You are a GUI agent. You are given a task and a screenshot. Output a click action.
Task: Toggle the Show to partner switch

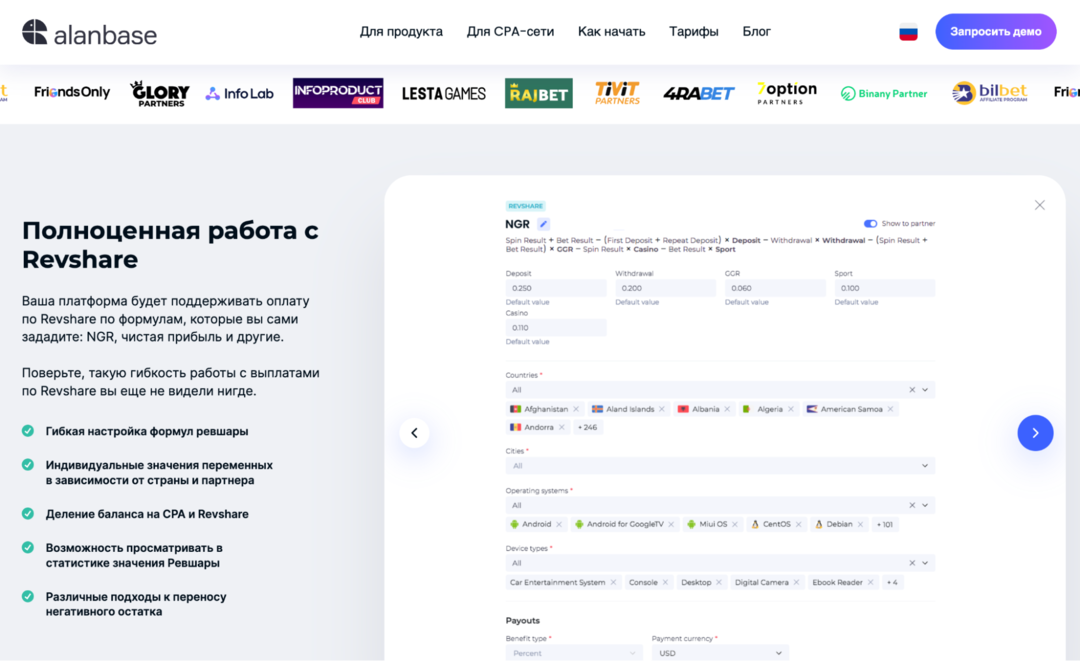point(870,223)
